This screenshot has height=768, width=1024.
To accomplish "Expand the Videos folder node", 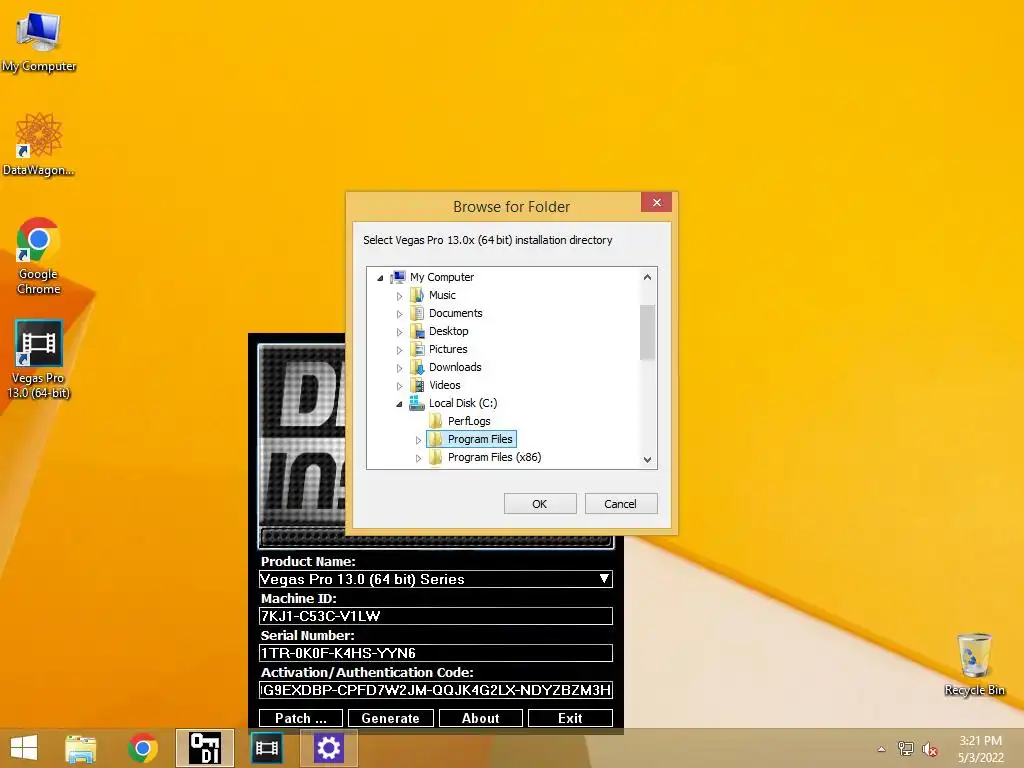I will tap(400, 386).
